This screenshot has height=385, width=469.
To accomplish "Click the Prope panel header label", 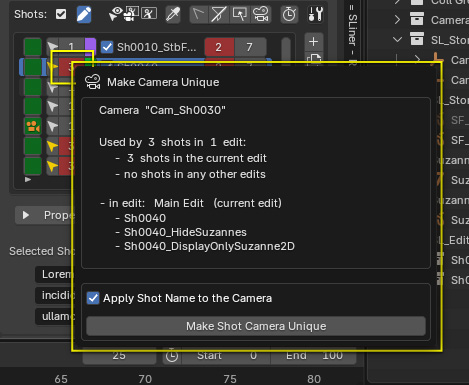I will [x=59, y=215].
